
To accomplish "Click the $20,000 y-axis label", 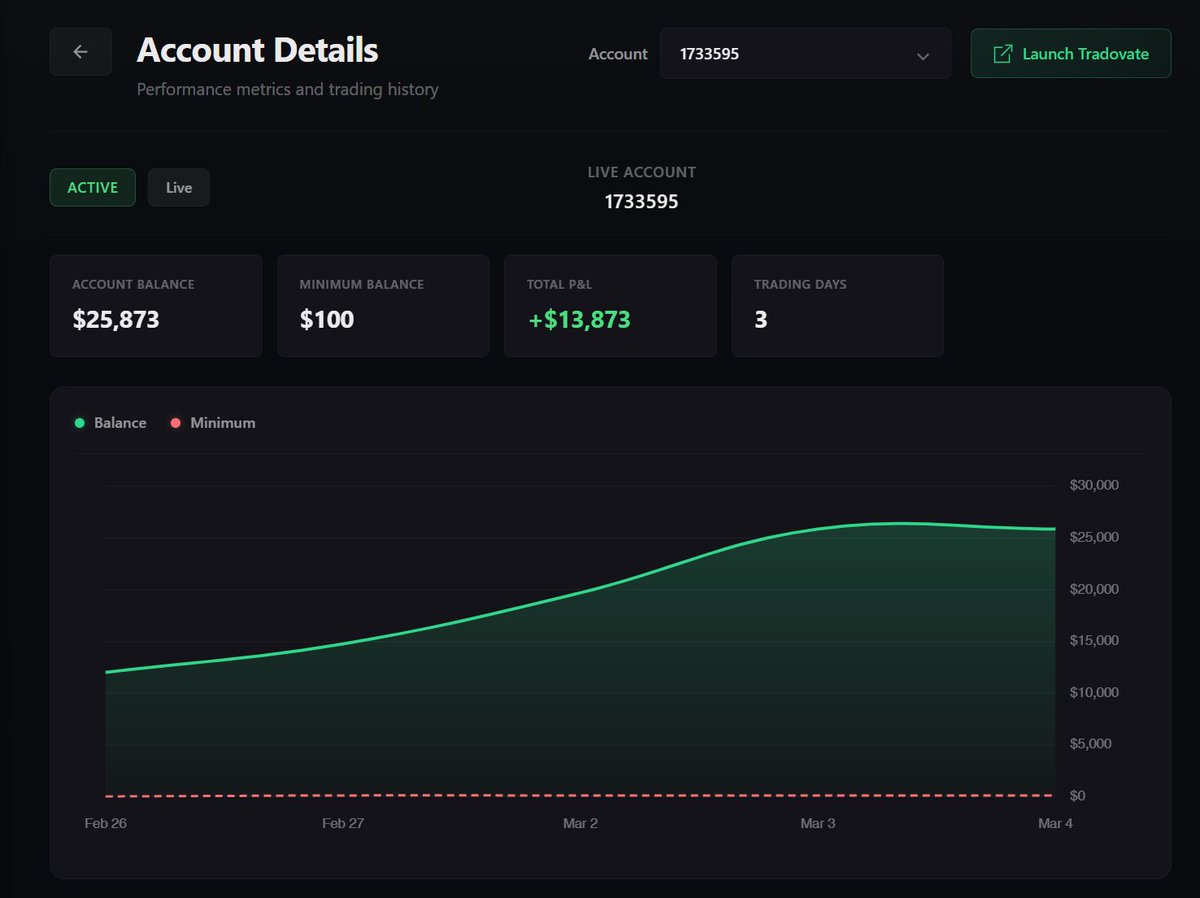I will point(1094,589).
